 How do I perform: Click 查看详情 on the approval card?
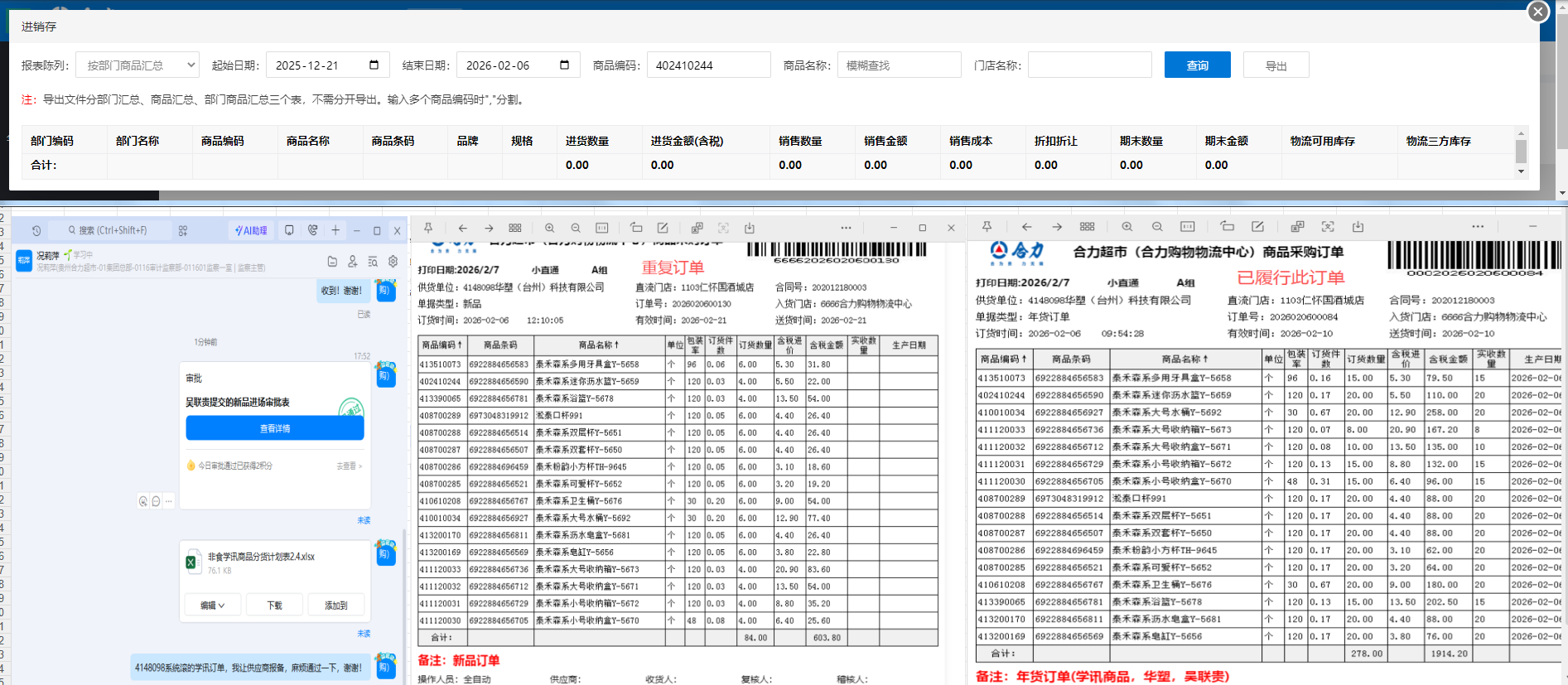click(275, 428)
